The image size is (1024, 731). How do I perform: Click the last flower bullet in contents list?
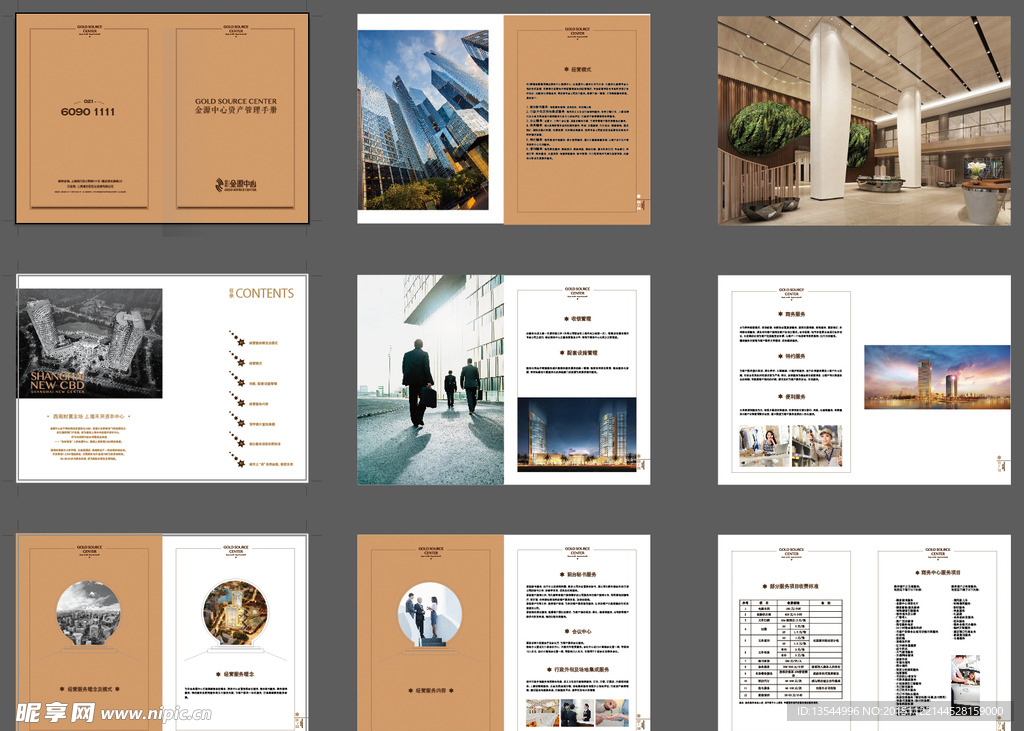click(235, 463)
